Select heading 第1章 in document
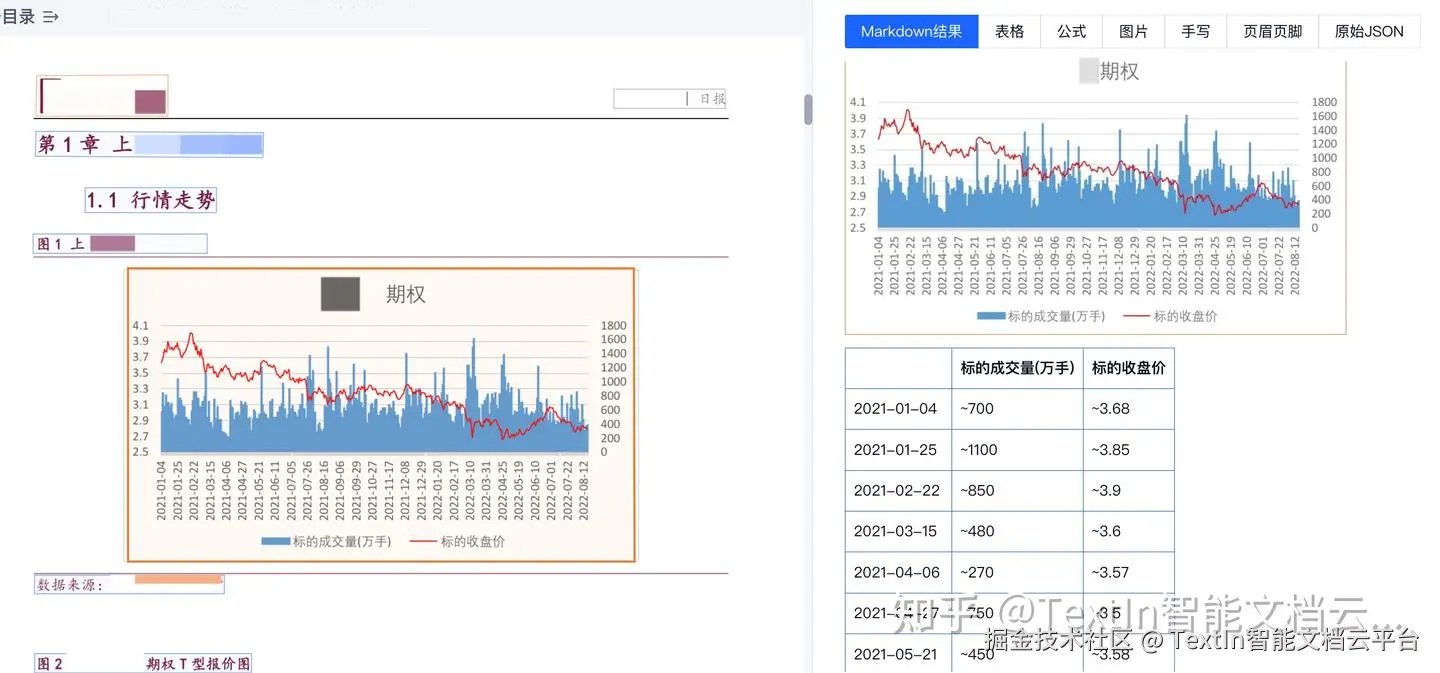The width and height of the screenshot is (1440, 673). click(x=149, y=145)
